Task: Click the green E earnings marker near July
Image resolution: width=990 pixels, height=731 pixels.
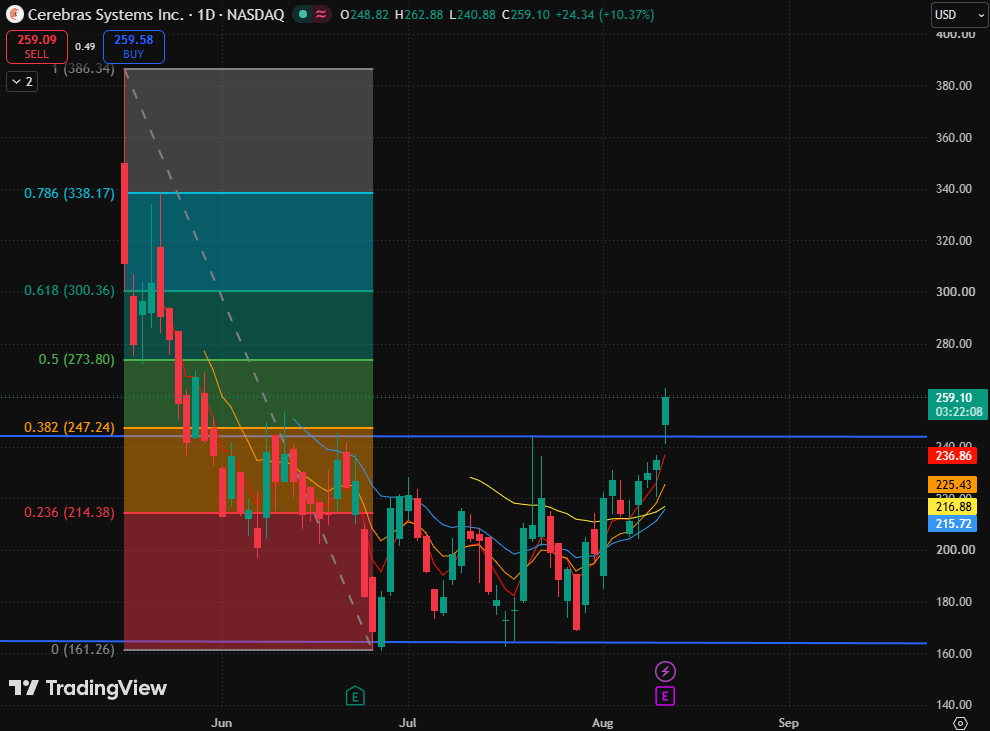Action: 355,696
